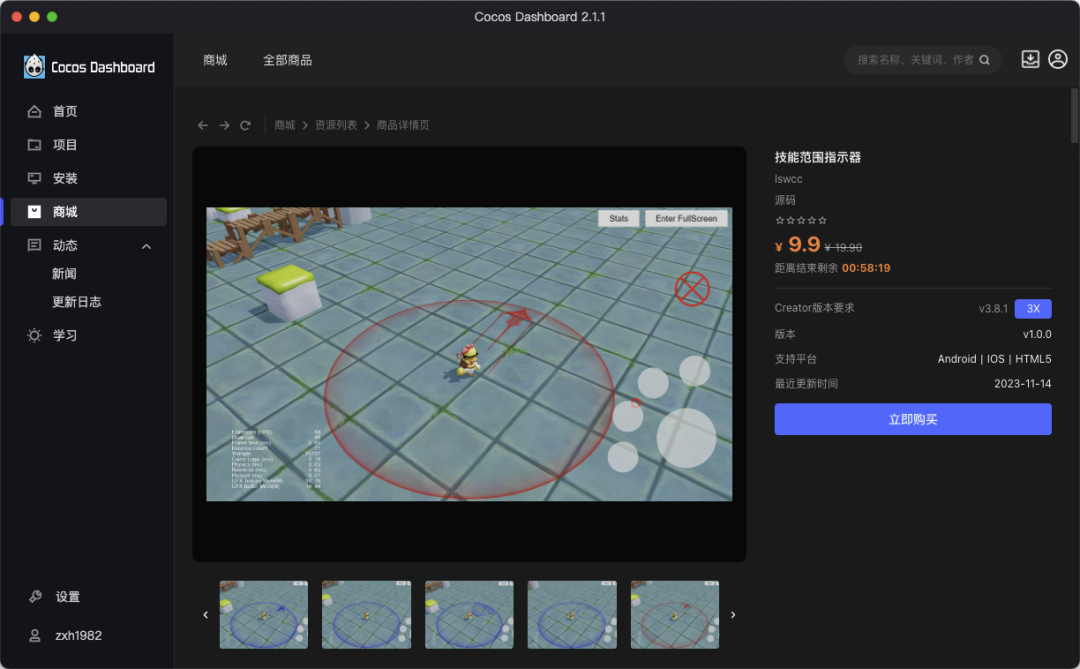Switch to the 全部商品 tab
This screenshot has width=1080, height=669.
287,60
